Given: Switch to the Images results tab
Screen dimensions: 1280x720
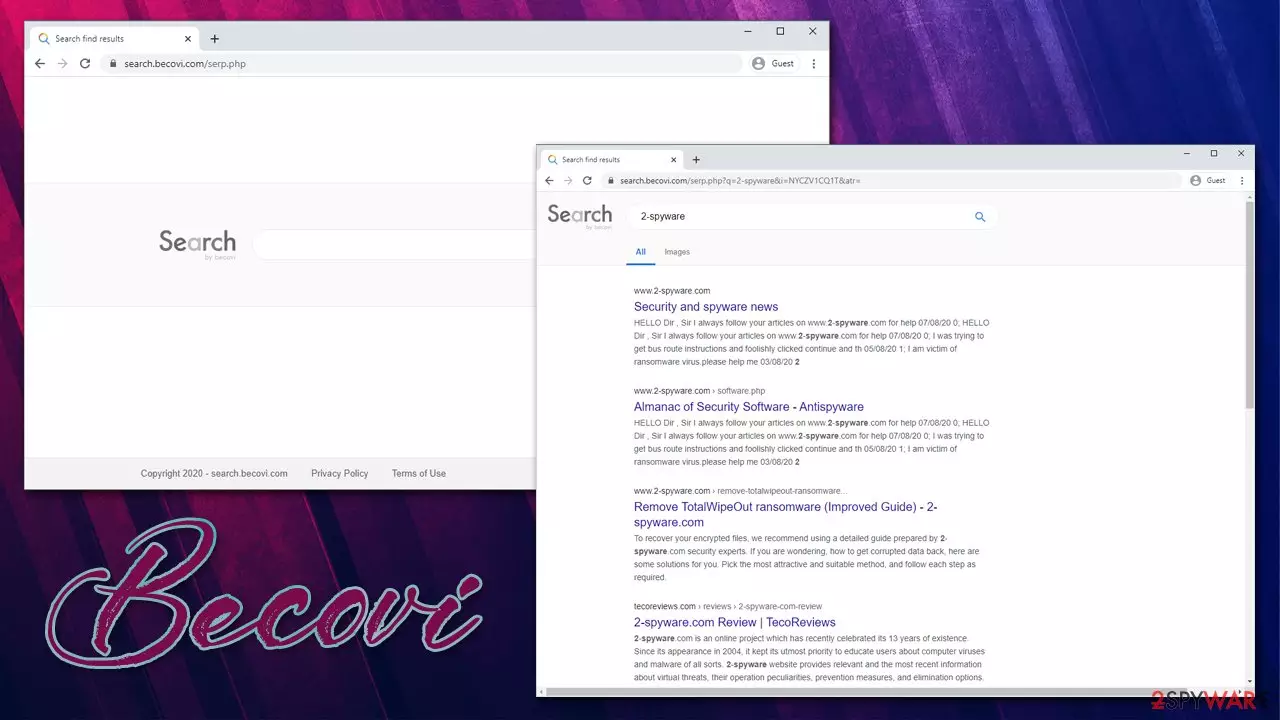Looking at the screenshot, I should point(677,252).
